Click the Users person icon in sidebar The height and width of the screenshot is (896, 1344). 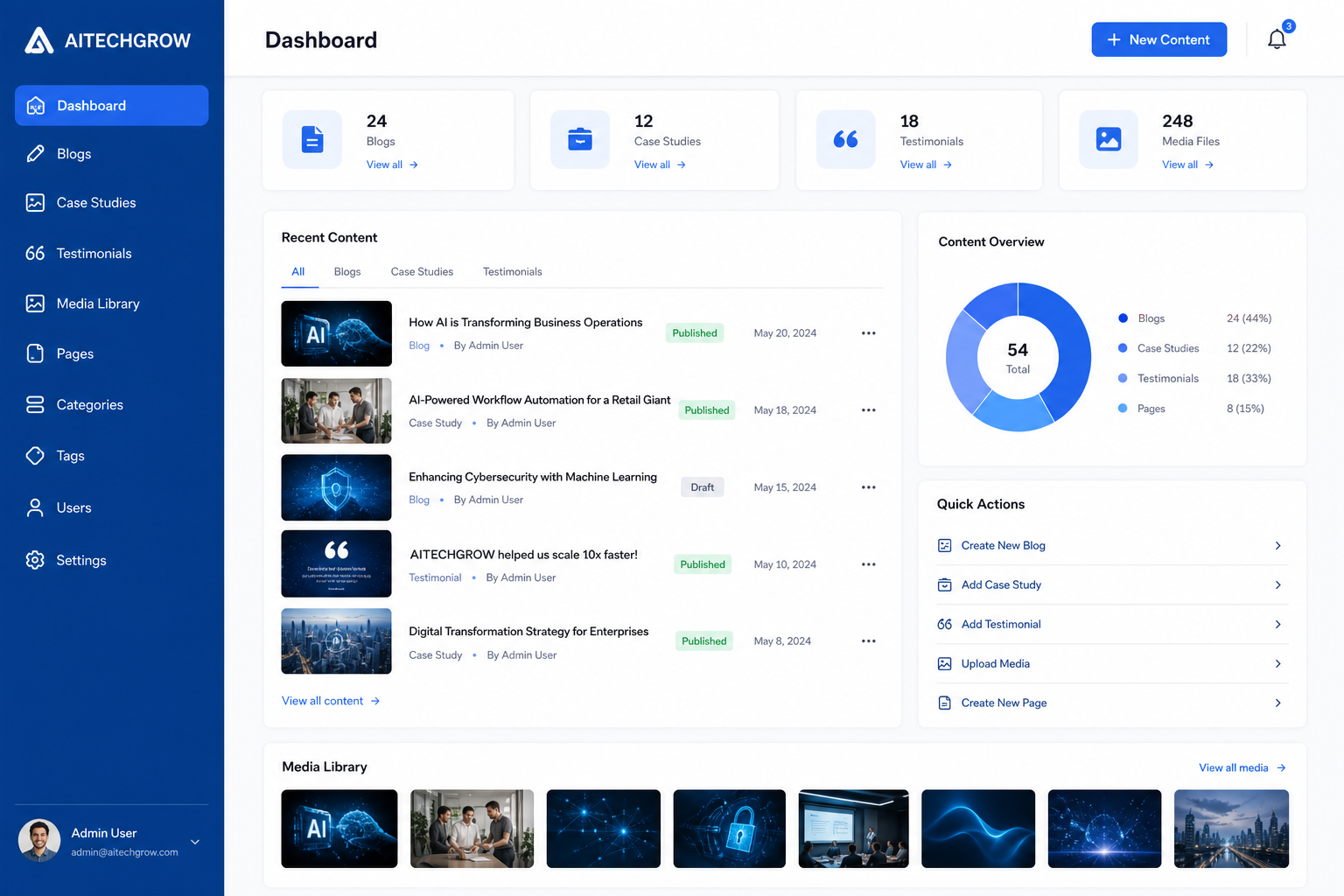pos(35,507)
